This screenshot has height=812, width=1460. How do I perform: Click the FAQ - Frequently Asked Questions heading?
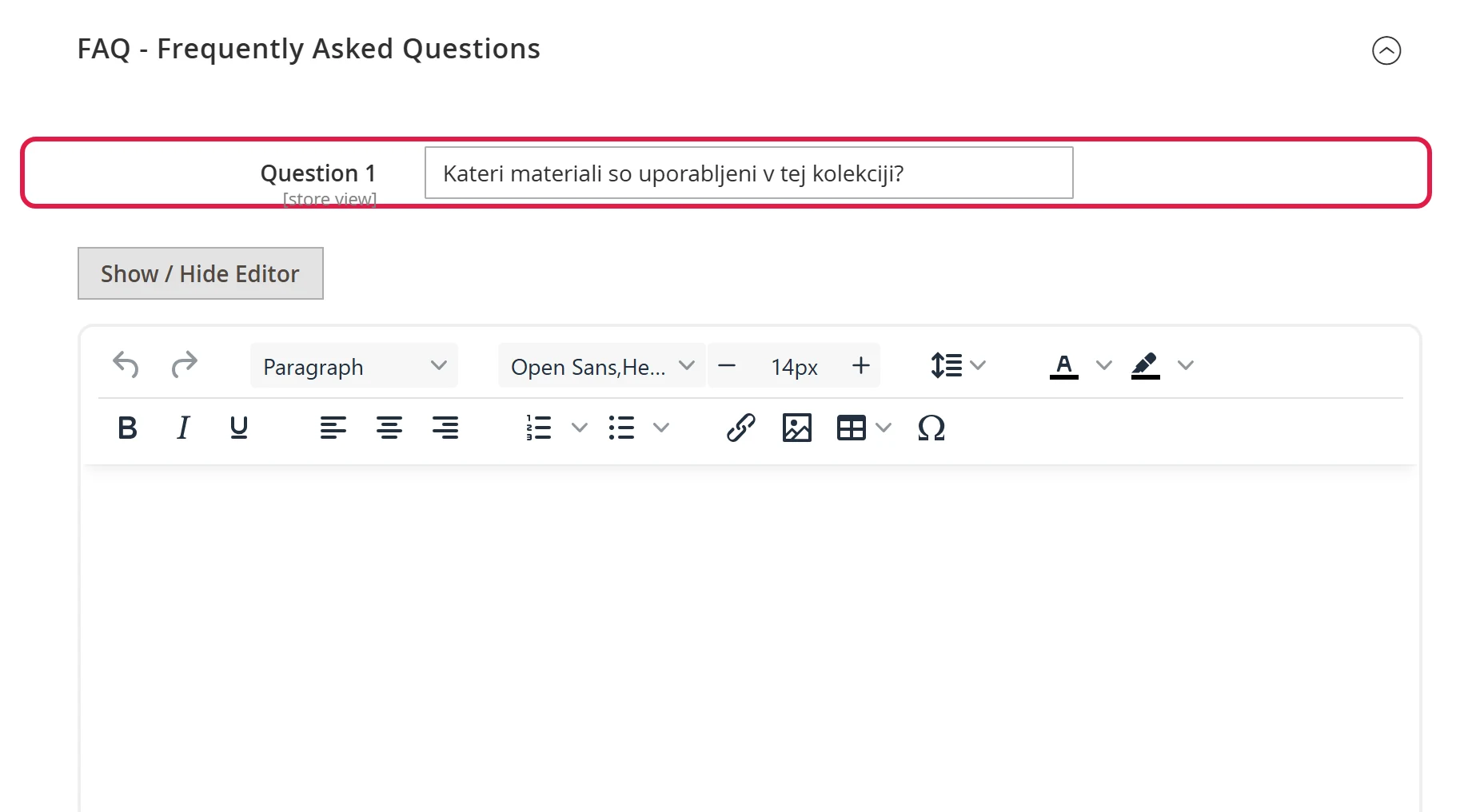(309, 49)
